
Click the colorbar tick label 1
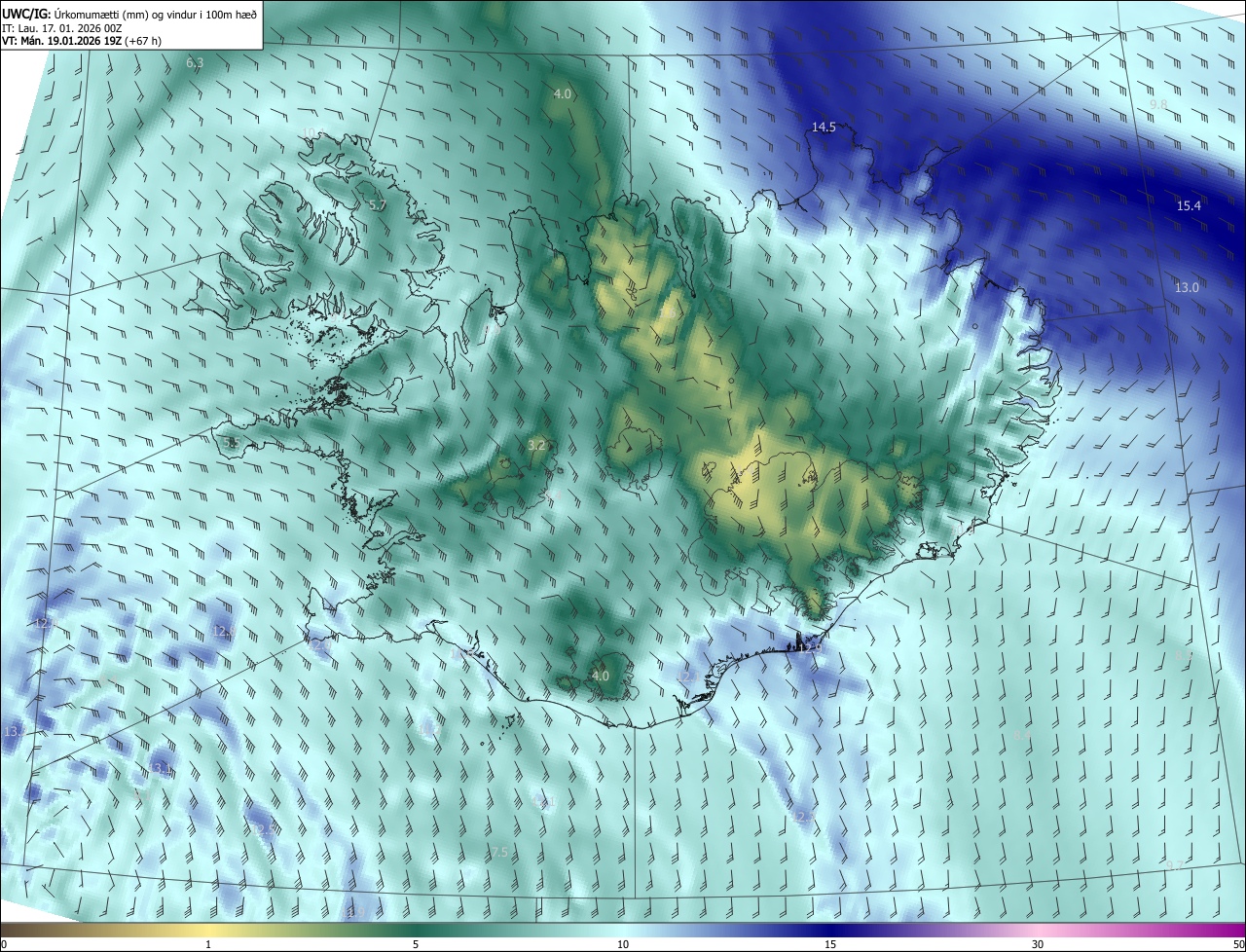pyautogui.click(x=208, y=944)
